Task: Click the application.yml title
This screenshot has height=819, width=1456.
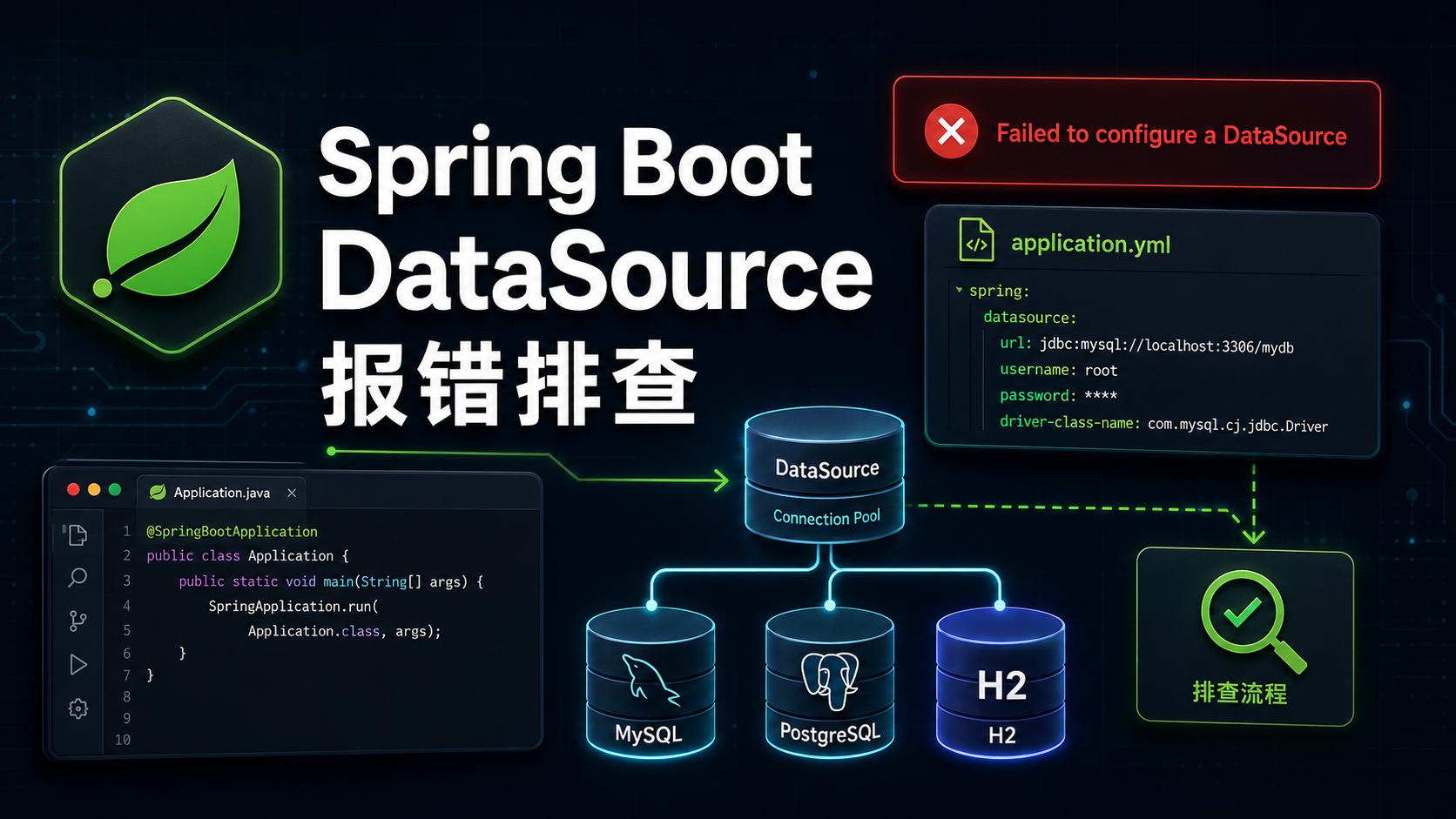Action: click(x=1090, y=244)
